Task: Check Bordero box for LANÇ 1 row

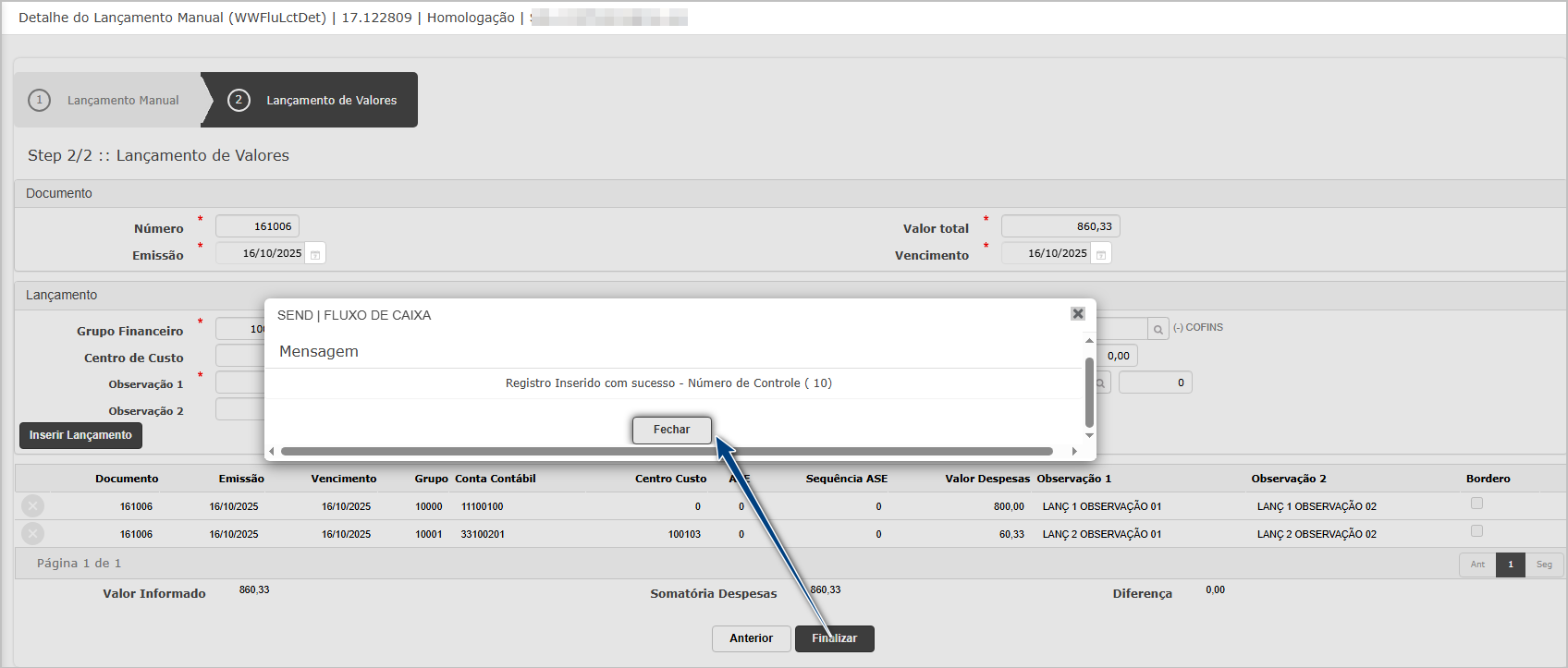Action: point(1476,504)
